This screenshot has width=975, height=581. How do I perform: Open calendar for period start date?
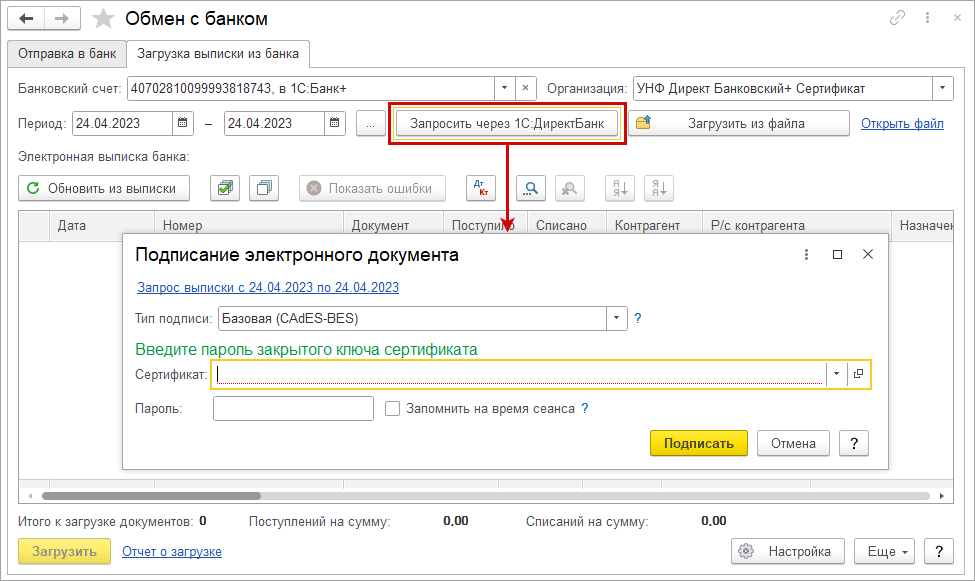coord(183,124)
